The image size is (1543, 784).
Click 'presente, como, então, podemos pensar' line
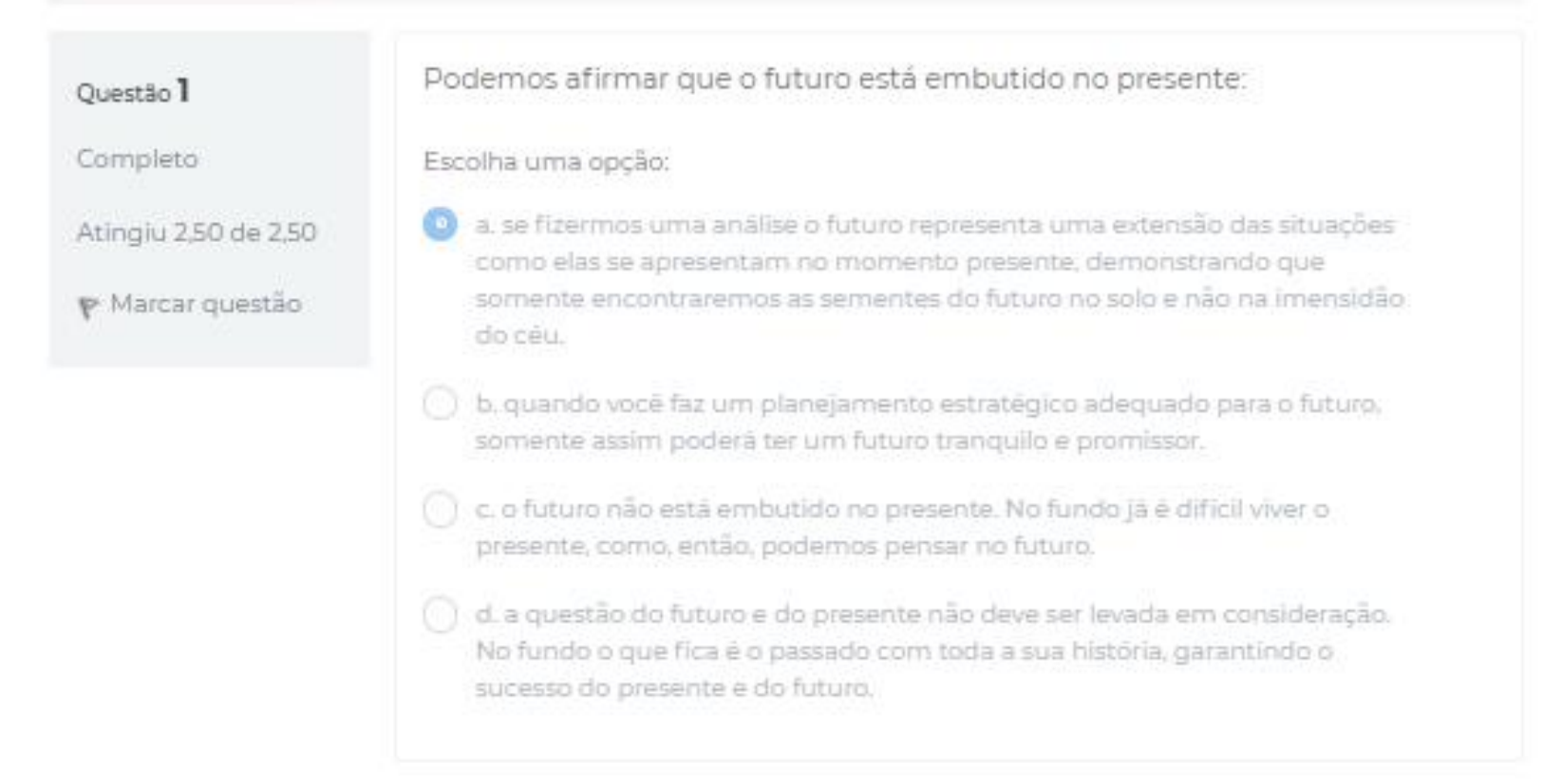[x=784, y=547]
